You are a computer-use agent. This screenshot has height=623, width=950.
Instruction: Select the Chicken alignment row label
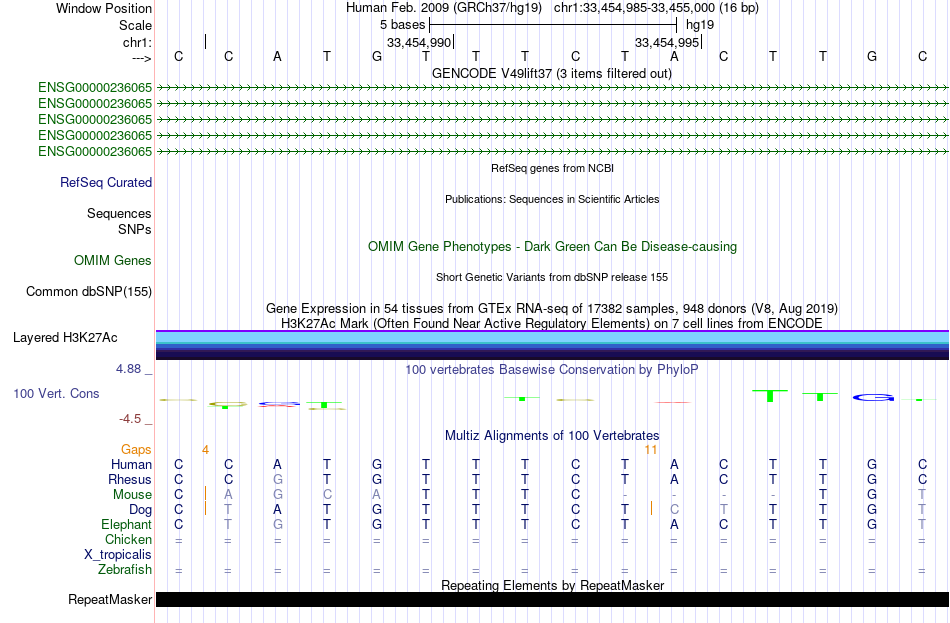point(128,539)
